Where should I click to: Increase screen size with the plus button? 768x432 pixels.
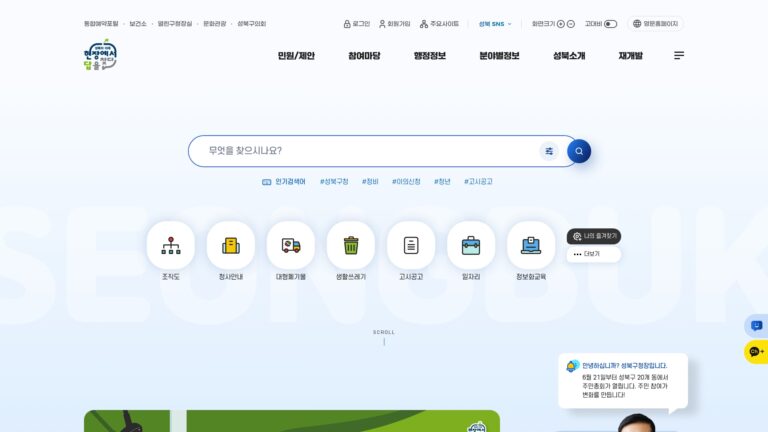561,24
